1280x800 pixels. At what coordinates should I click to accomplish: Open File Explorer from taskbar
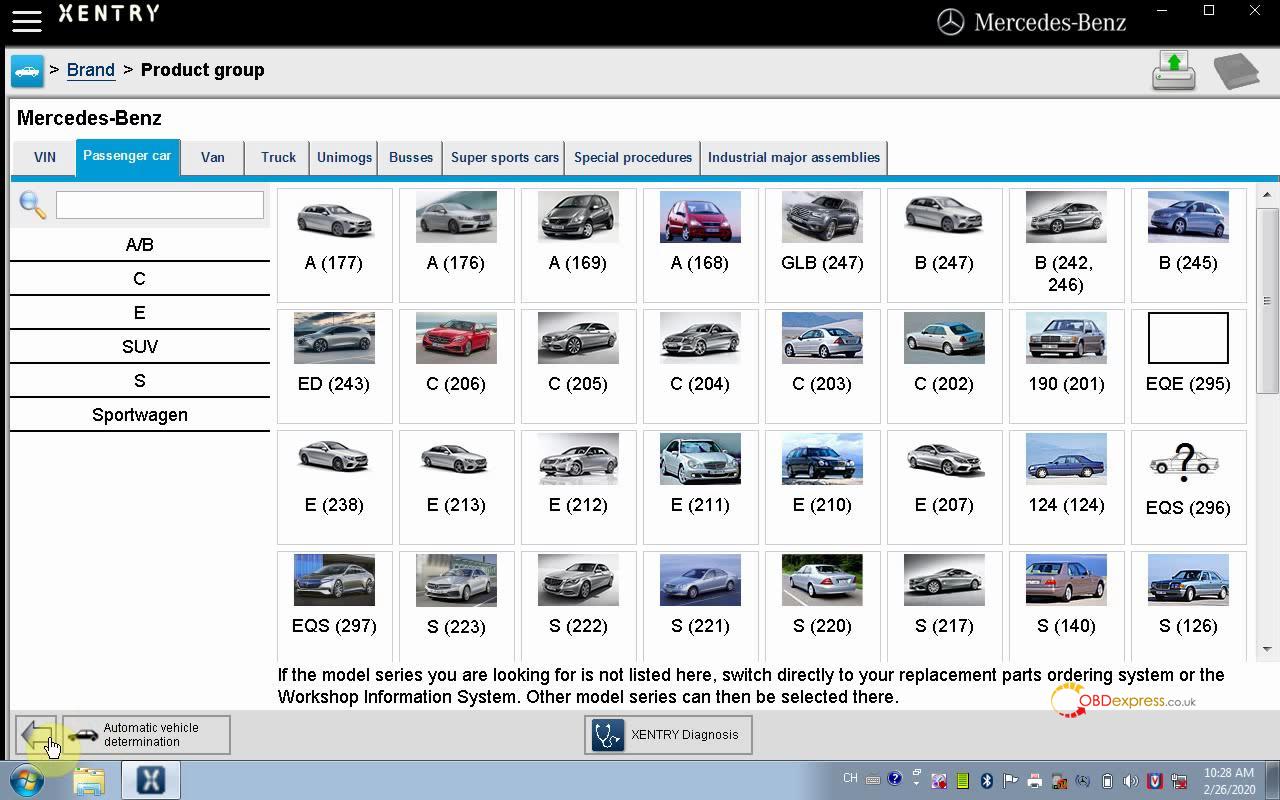point(88,780)
